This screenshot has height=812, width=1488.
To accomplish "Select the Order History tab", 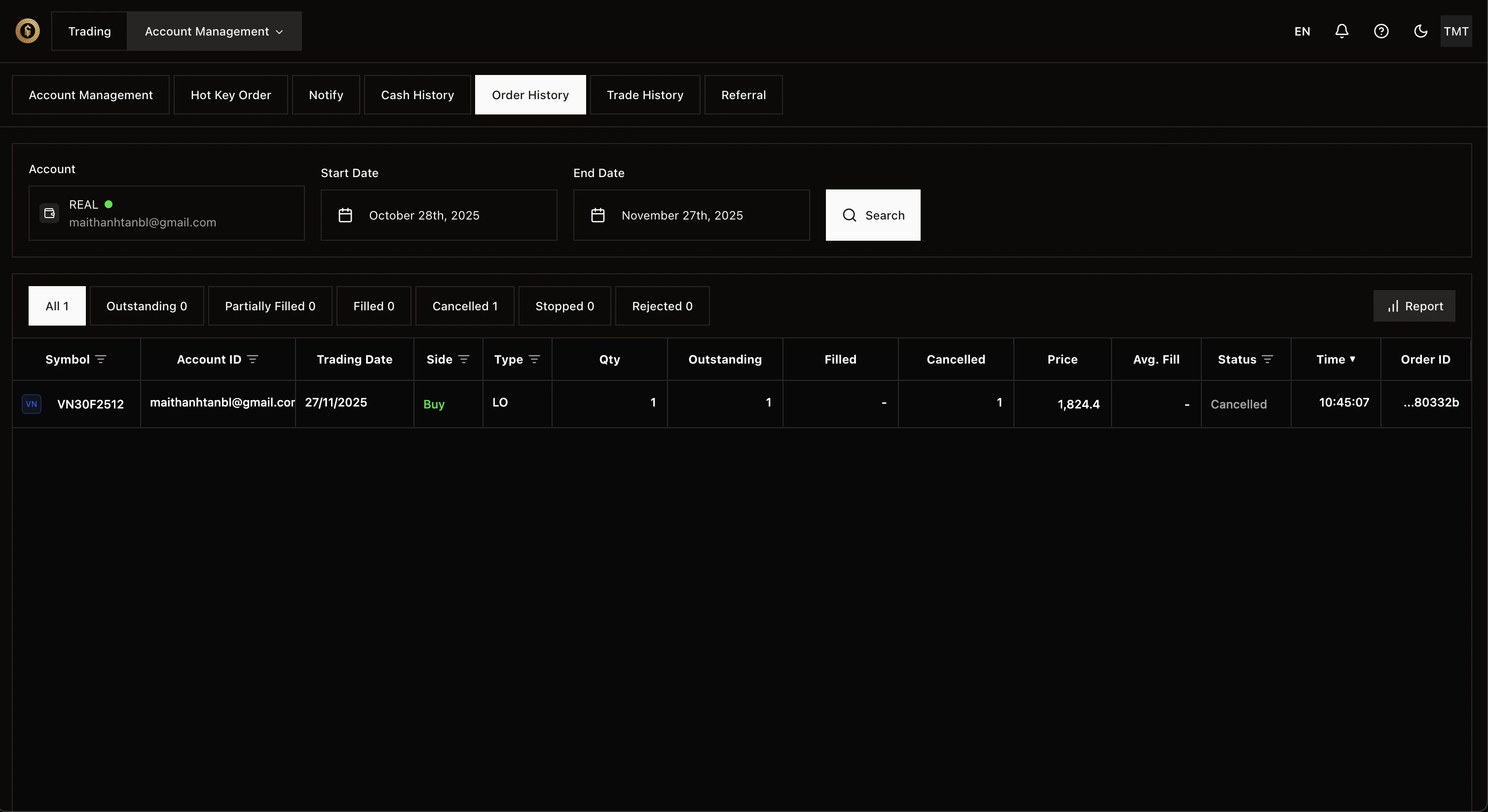I will point(530,95).
